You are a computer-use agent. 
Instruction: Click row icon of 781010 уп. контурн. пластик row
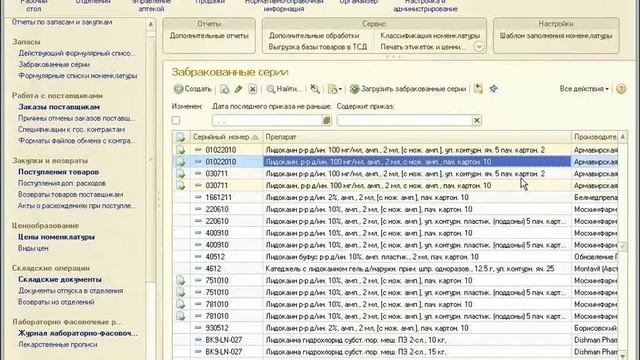(x=180, y=316)
